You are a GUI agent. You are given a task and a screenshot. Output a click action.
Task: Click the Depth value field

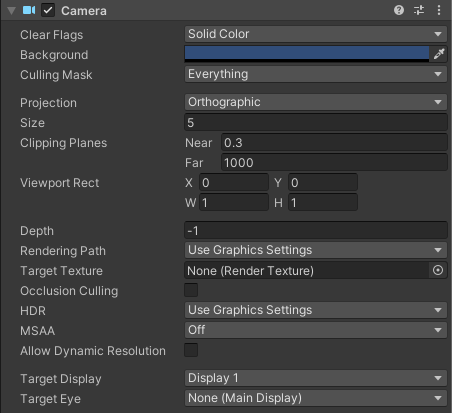point(316,230)
